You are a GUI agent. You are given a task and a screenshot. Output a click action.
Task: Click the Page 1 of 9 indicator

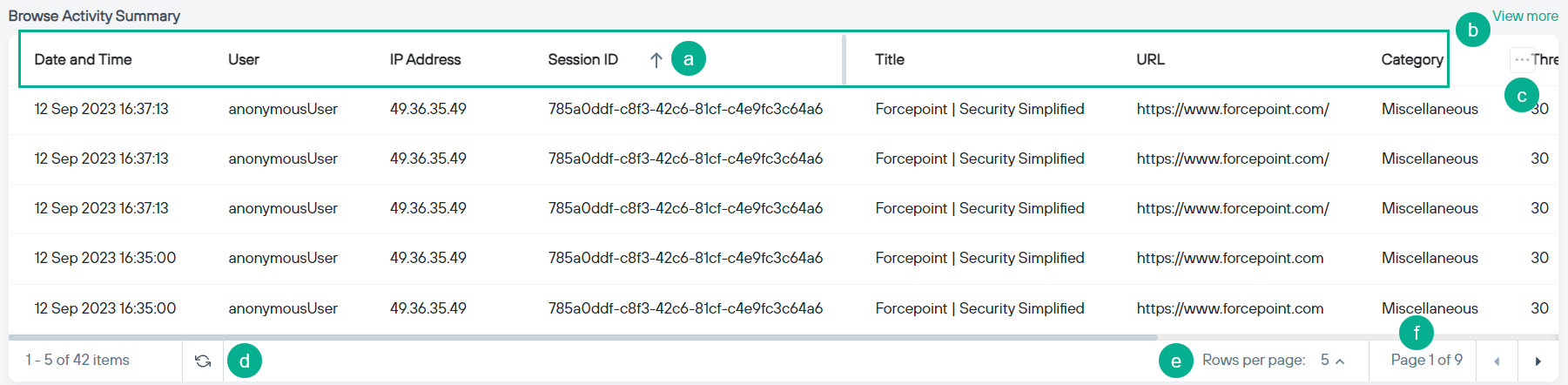click(x=1426, y=360)
